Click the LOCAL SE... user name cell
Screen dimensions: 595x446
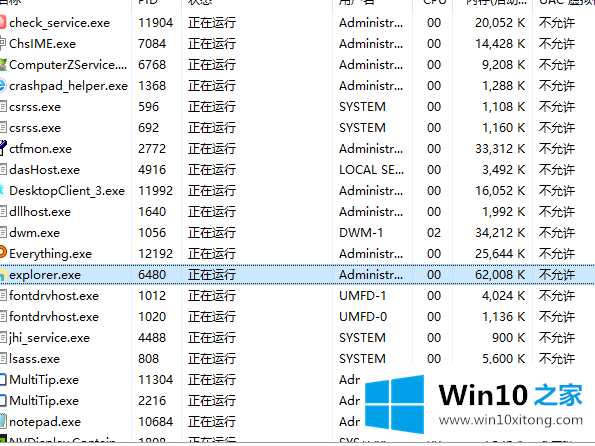(x=371, y=170)
